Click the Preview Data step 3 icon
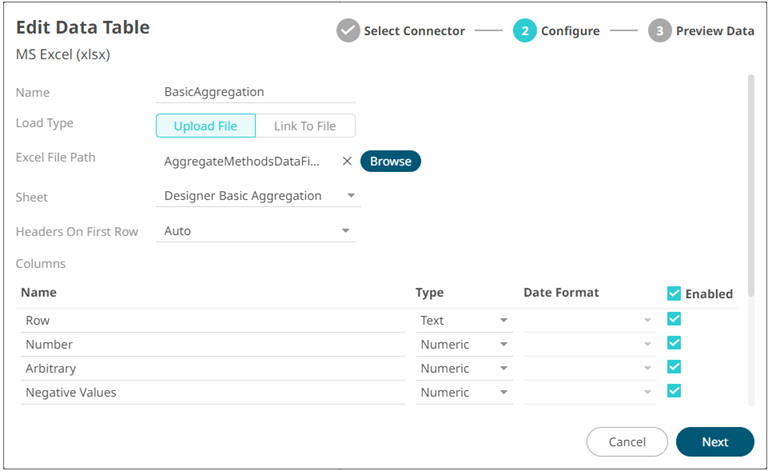This screenshot has height=471, width=768. click(x=659, y=31)
